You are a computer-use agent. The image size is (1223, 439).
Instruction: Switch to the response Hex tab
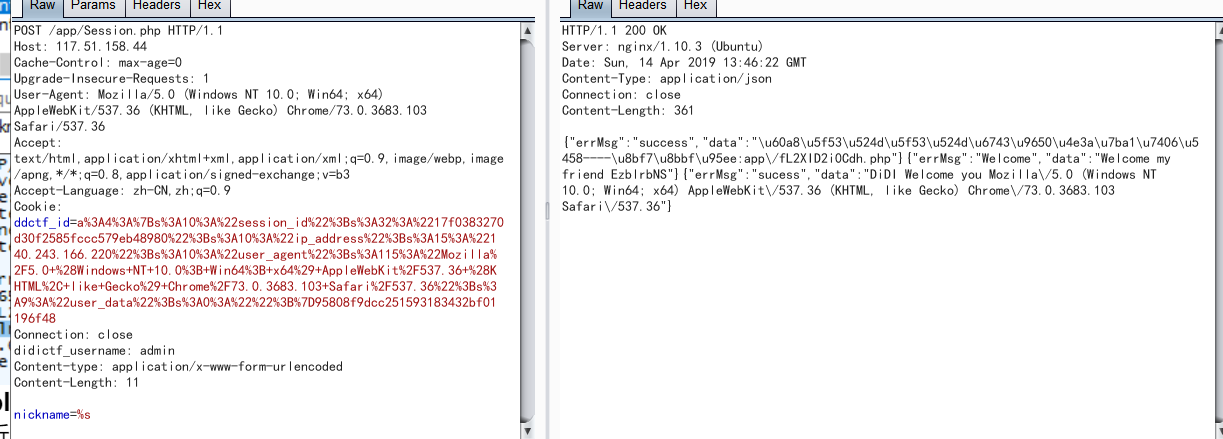point(695,7)
